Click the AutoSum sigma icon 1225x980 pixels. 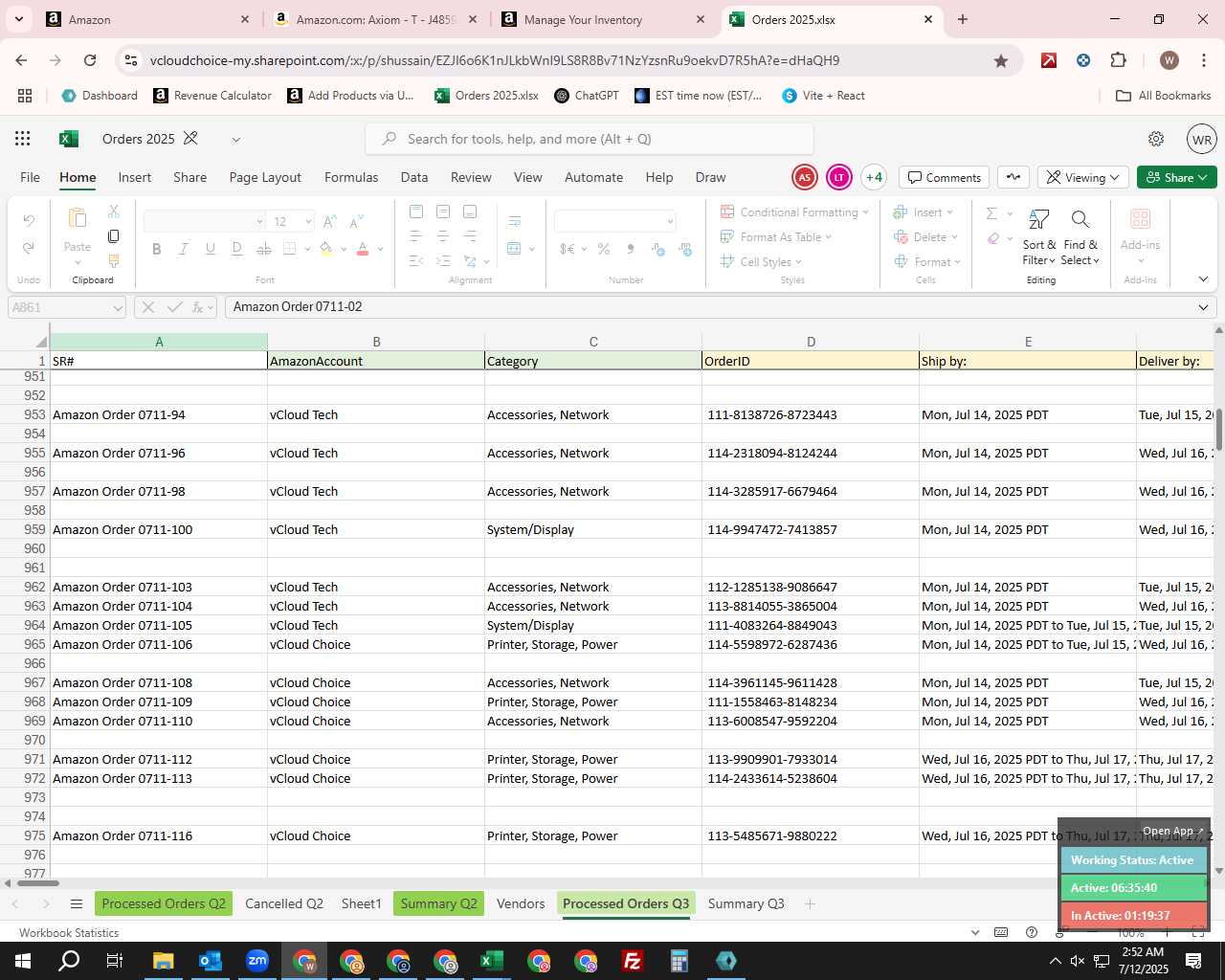pyautogui.click(x=992, y=212)
